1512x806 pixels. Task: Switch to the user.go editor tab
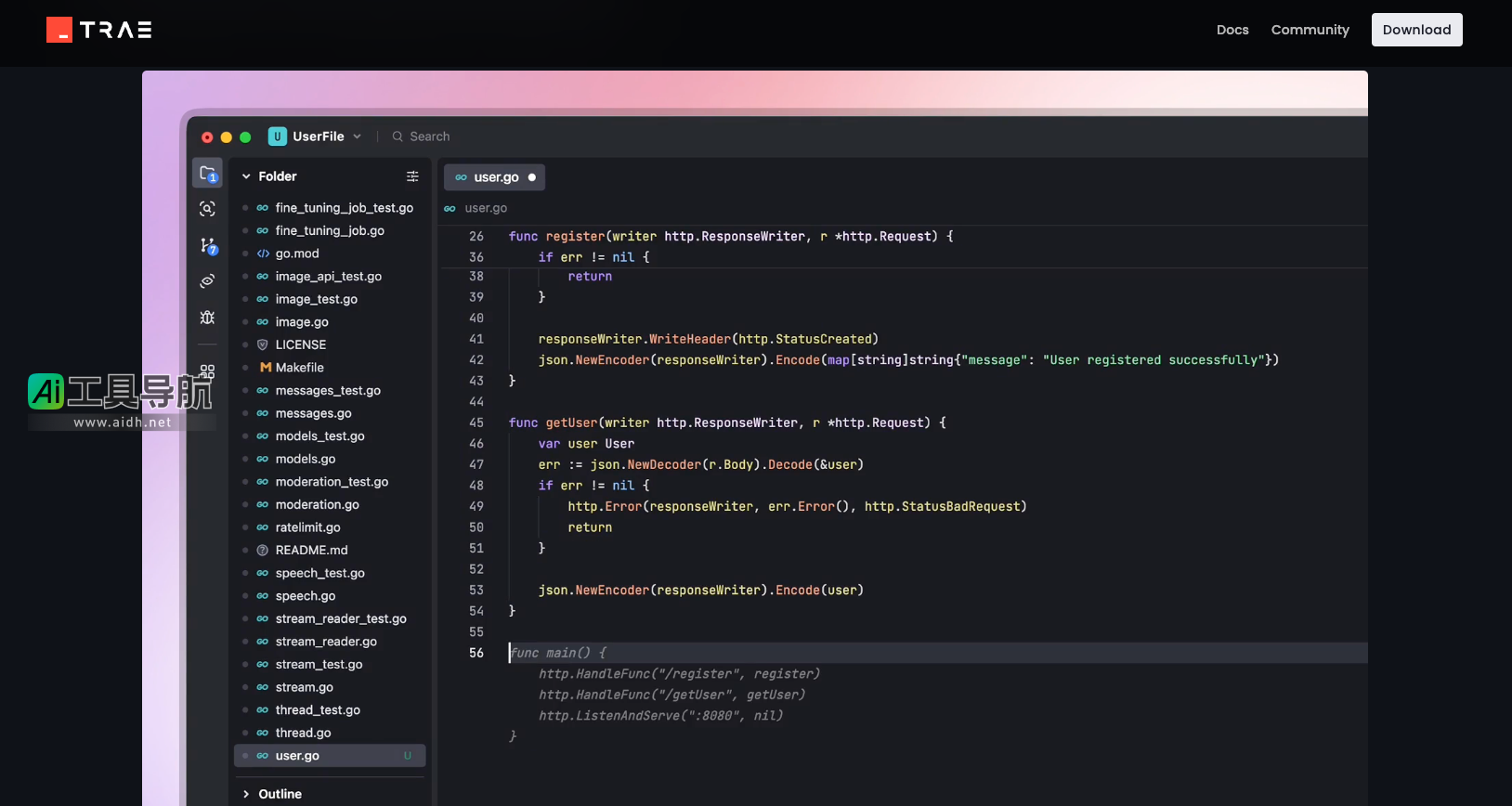495,177
